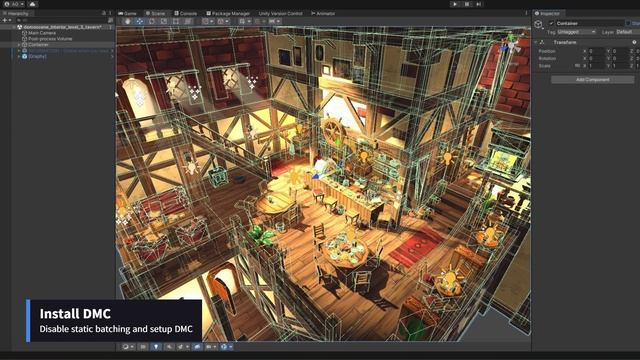Open the GameObject icon picker in Inspector
Image resolution: width=640 pixels, height=360 pixels.
(538, 24)
